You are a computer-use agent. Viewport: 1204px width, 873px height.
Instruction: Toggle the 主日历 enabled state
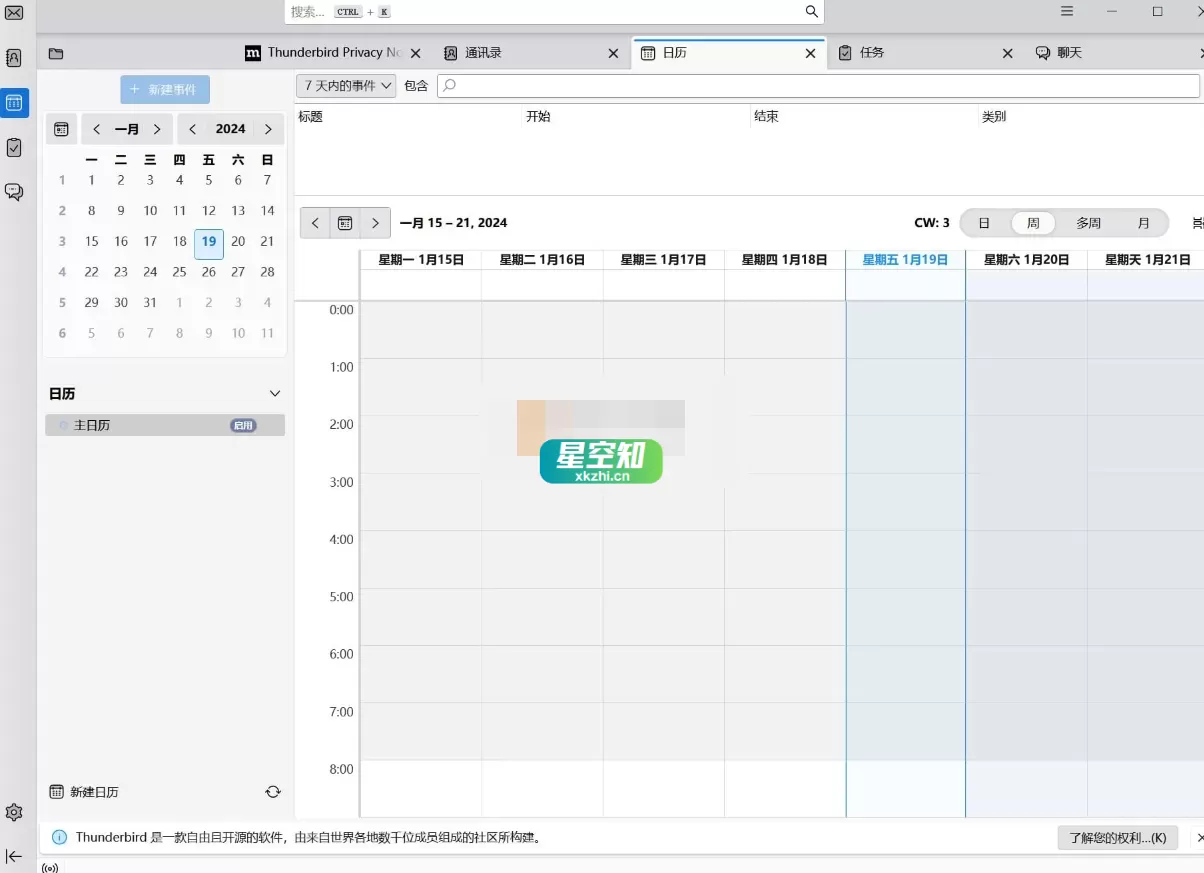coord(244,425)
